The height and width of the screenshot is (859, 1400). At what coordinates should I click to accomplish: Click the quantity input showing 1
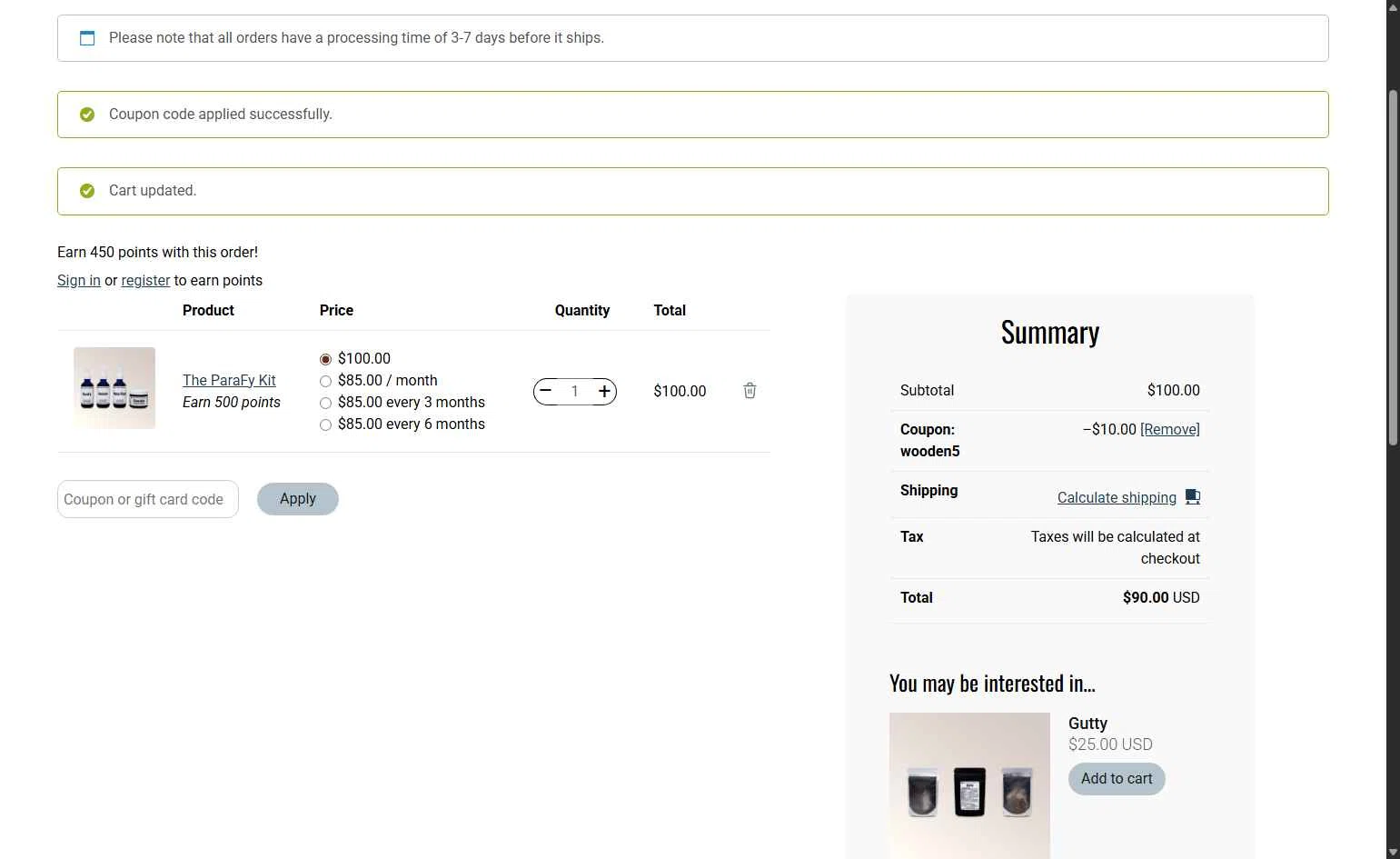pyautogui.click(x=574, y=391)
